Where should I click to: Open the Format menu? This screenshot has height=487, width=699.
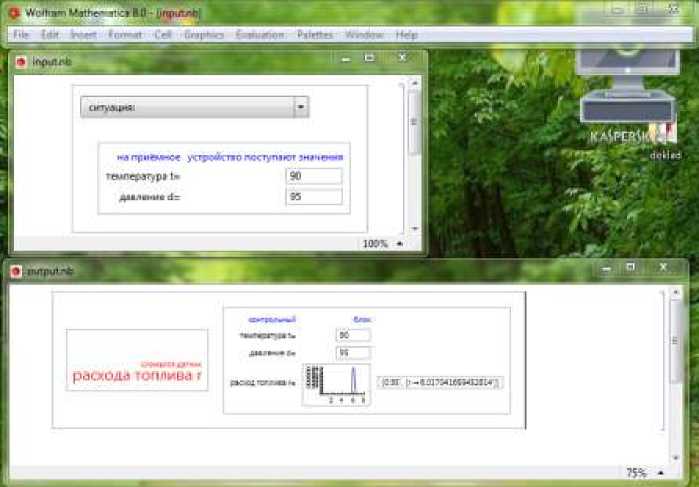(x=125, y=35)
